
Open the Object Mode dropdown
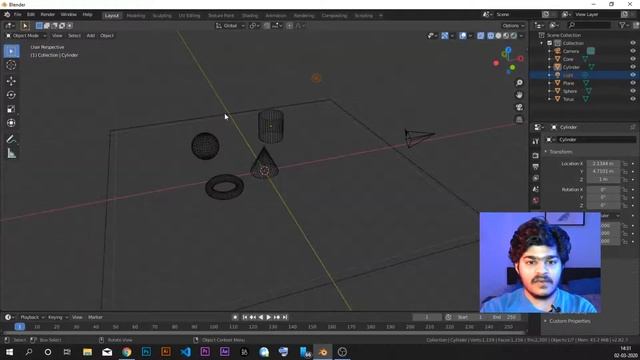[x=25, y=36]
